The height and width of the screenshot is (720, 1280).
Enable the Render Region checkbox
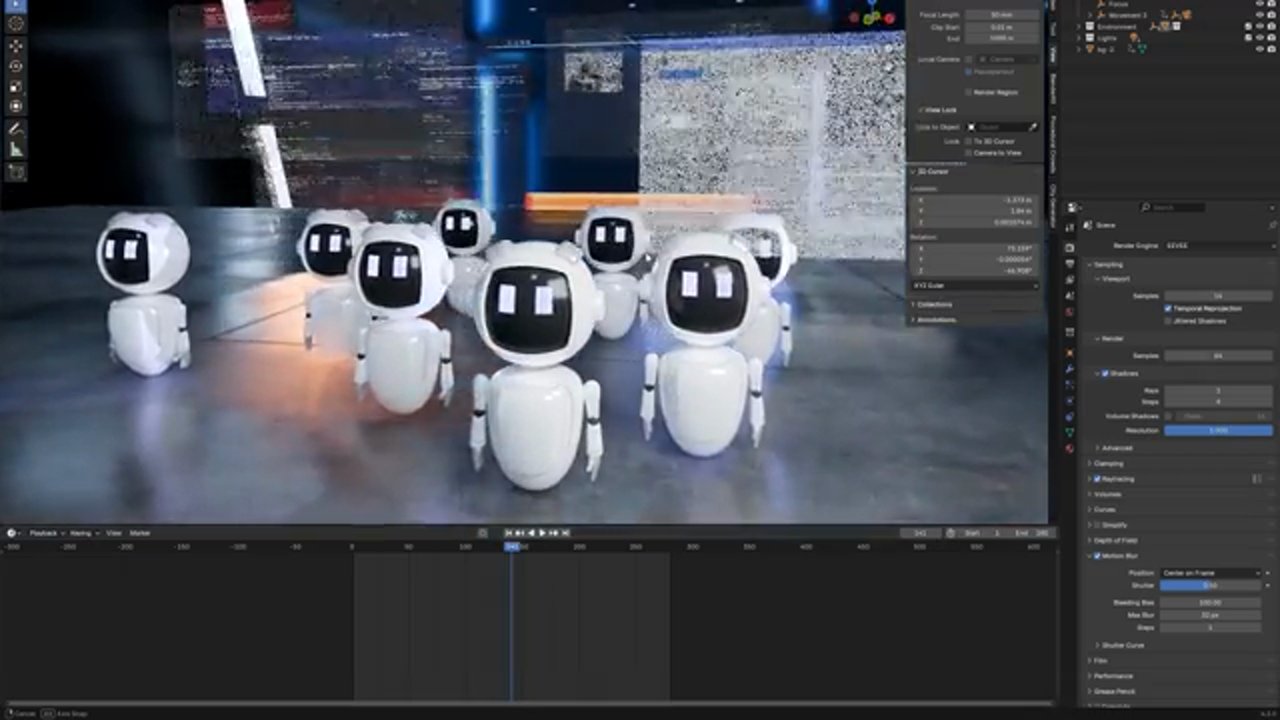[x=968, y=92]
